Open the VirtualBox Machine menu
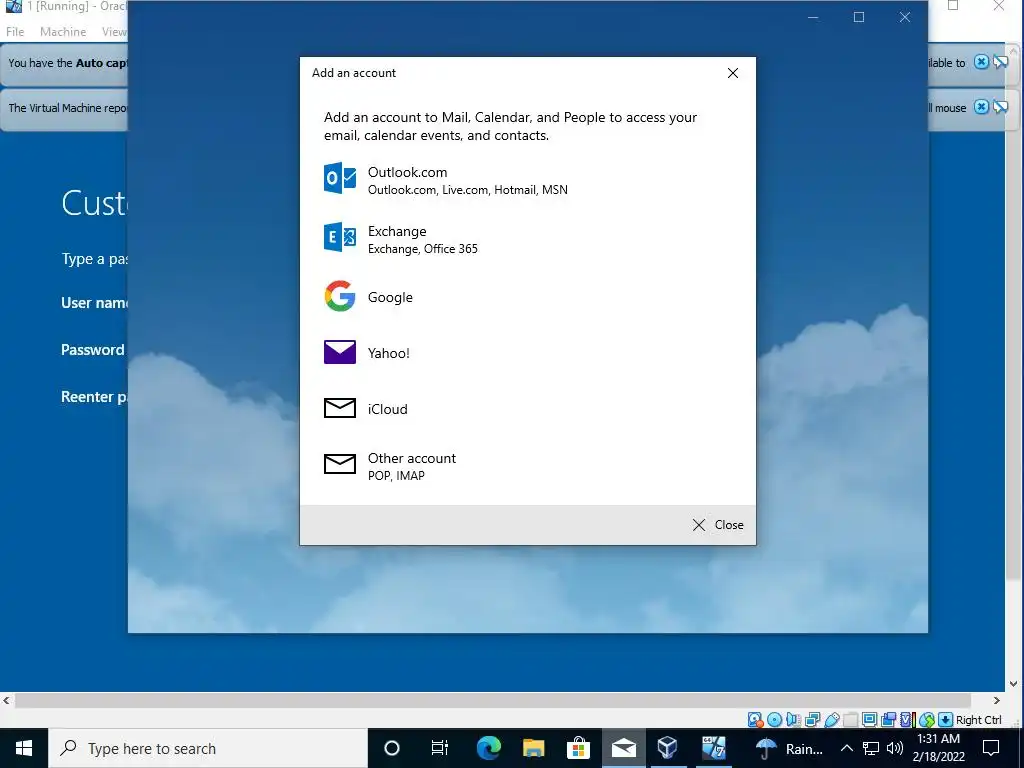This screenshot has height=768, width=1024. coord(63,31)
